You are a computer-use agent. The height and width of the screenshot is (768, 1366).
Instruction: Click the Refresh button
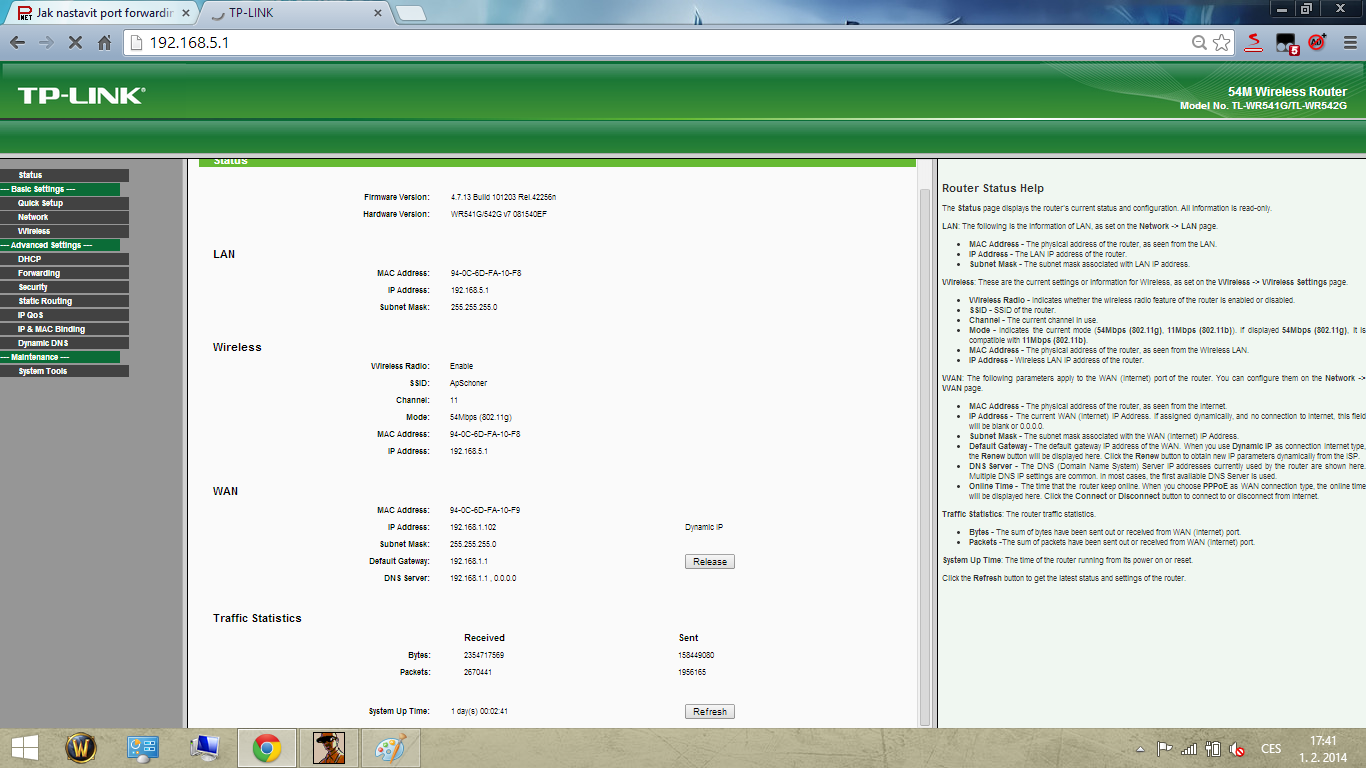[710, 712]
